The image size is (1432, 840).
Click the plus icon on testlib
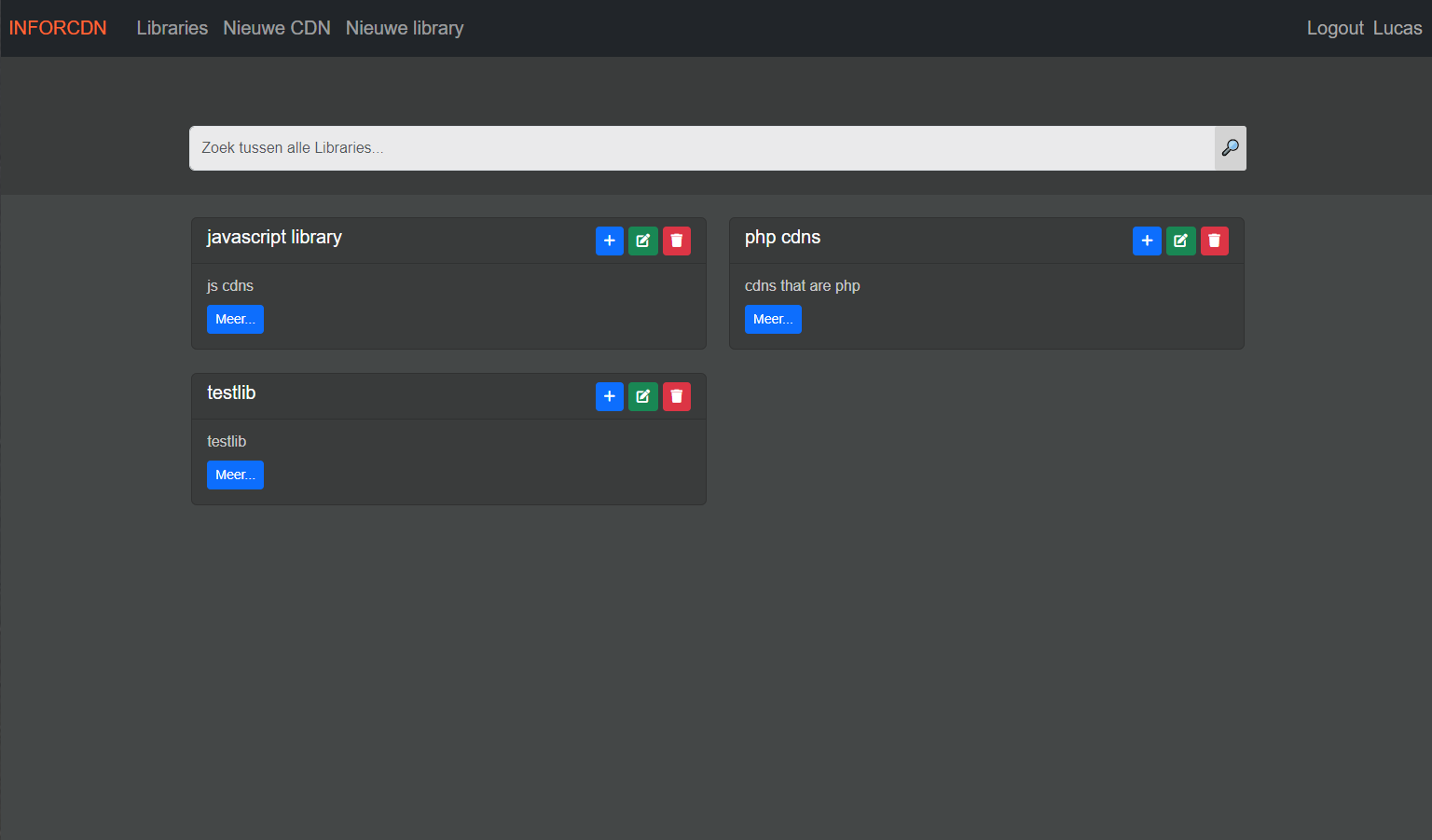click(x=610, y=396)
